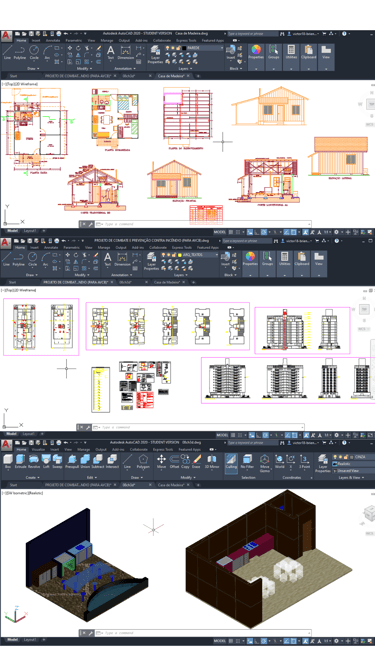Image resolution: width=375 pixels, height=666 pixels.
Task: Click the Move Gizmo icon in the 3D window
Action: (265, 463)
